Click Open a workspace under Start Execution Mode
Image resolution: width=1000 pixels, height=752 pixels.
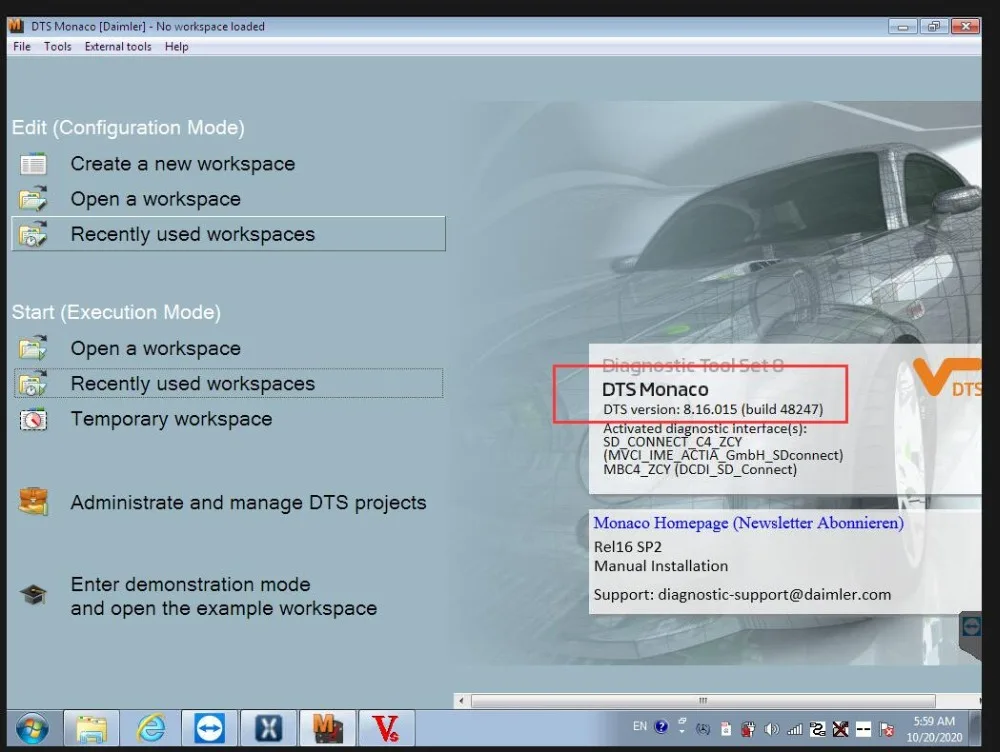(x=156, y=348)
